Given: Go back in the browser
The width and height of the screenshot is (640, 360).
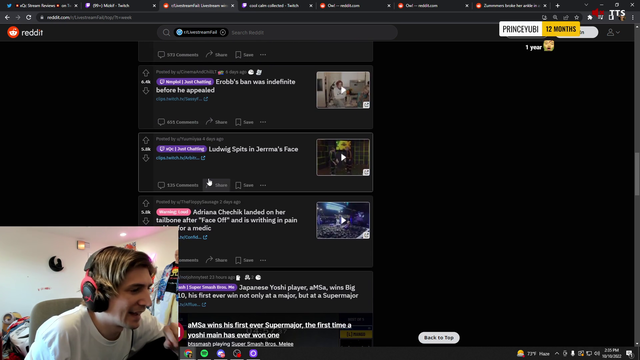Looking at the screenshot, I should [x=7, y=18].
